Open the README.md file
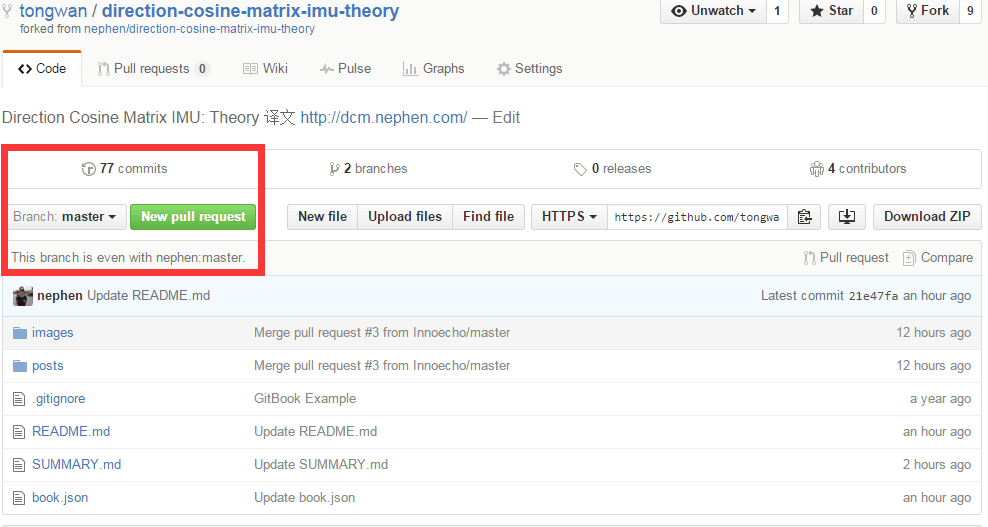Viewport: 988px width, 527px height. point(71,432)
